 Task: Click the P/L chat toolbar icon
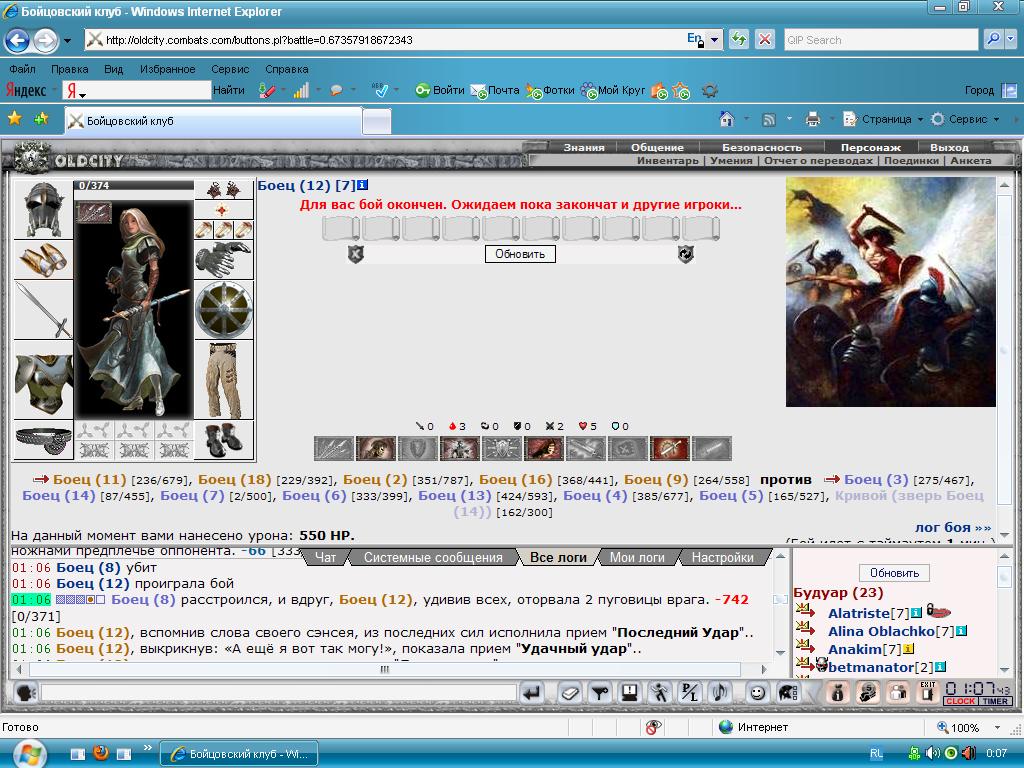coord(690,692)
